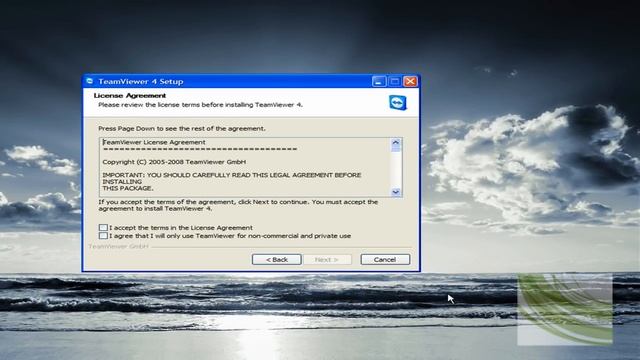The width and height of the screenshot is (640, 360).
Task: Click the disabled maximize button in title bar
Action: [394, 81]
